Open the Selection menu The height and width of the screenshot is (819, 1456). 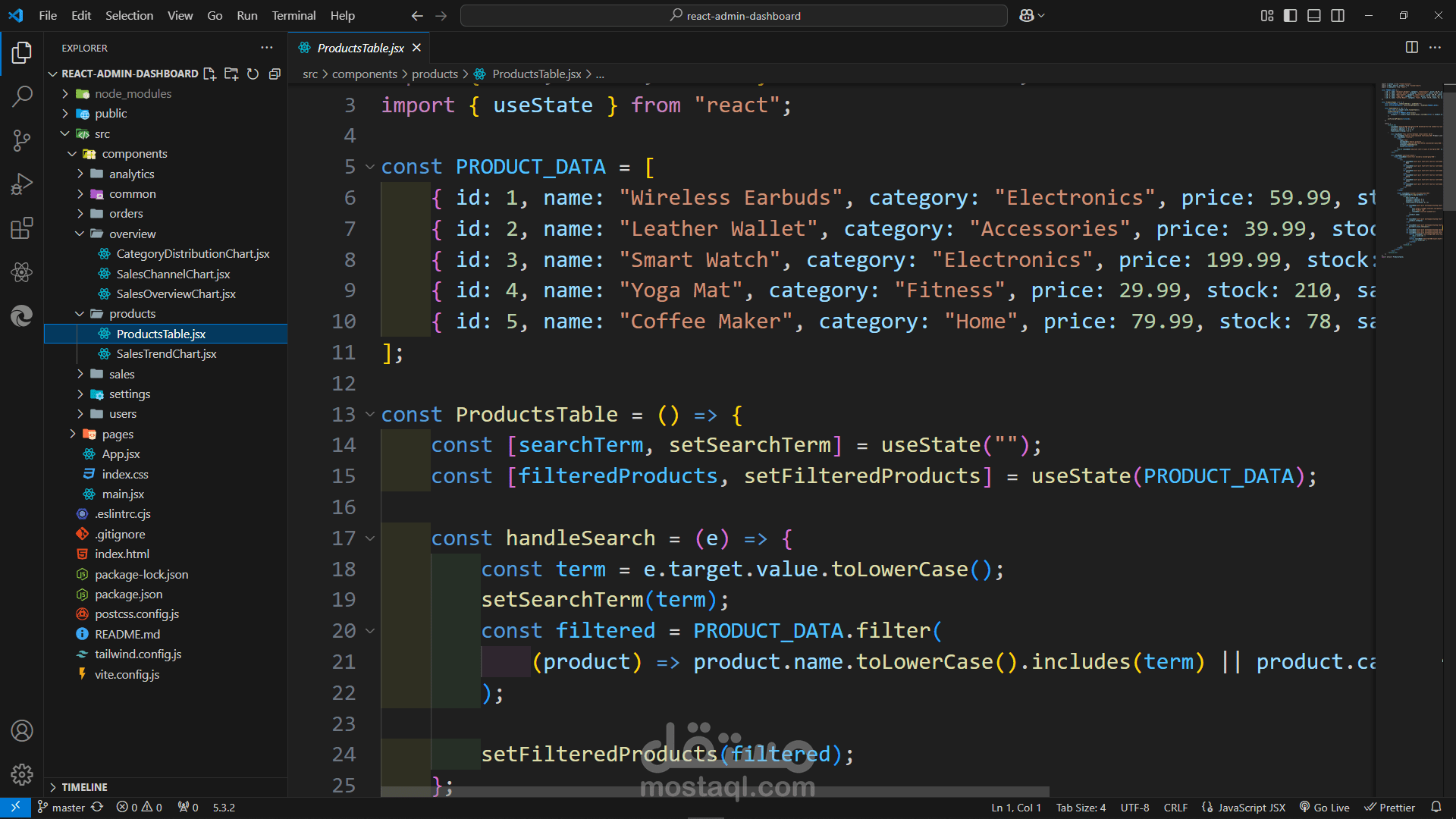pyautogui.click(x=129, y=15)
